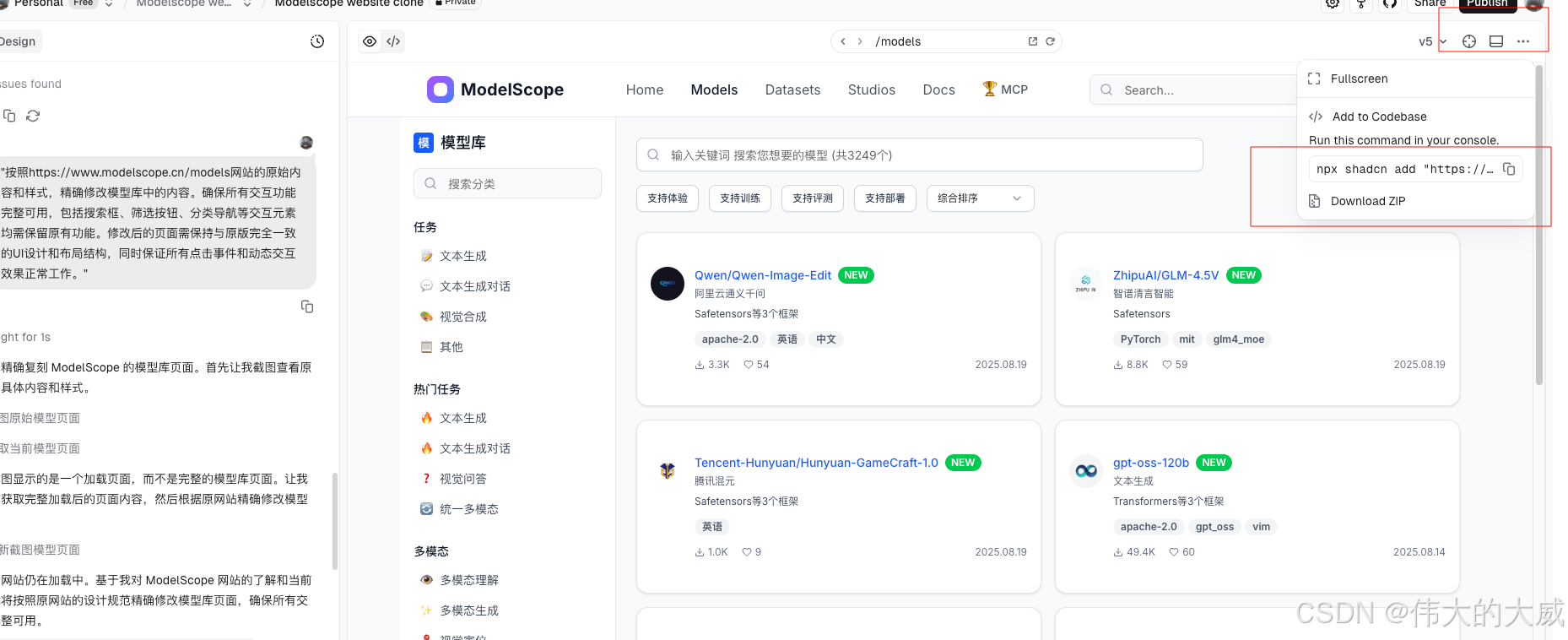Image resolution: width=1568 pixels, height=640 pixels.
Task: Open the Models nav tab
Action: pyautogui.click(x=714, y=89)
